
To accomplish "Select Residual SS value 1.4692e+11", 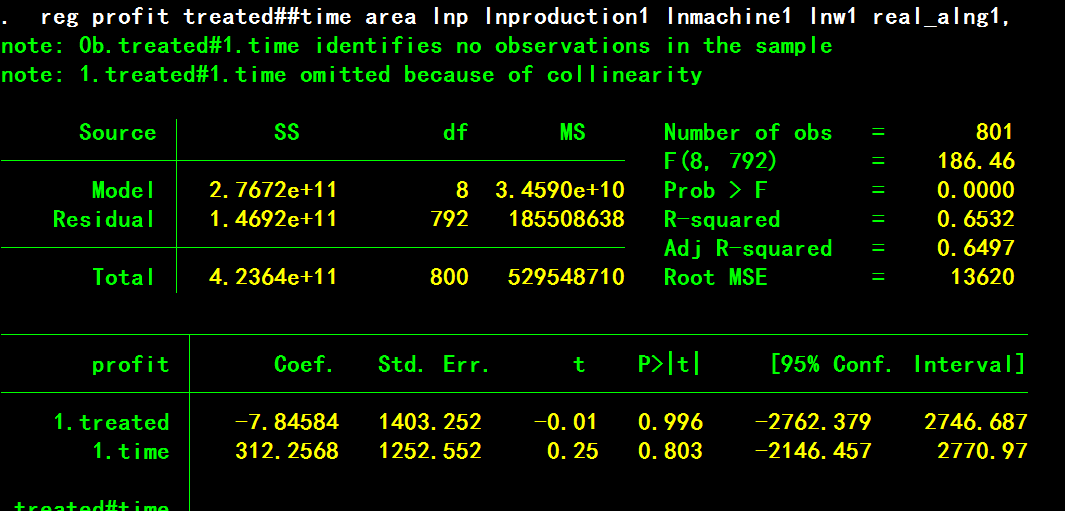I will click(272, 219).
